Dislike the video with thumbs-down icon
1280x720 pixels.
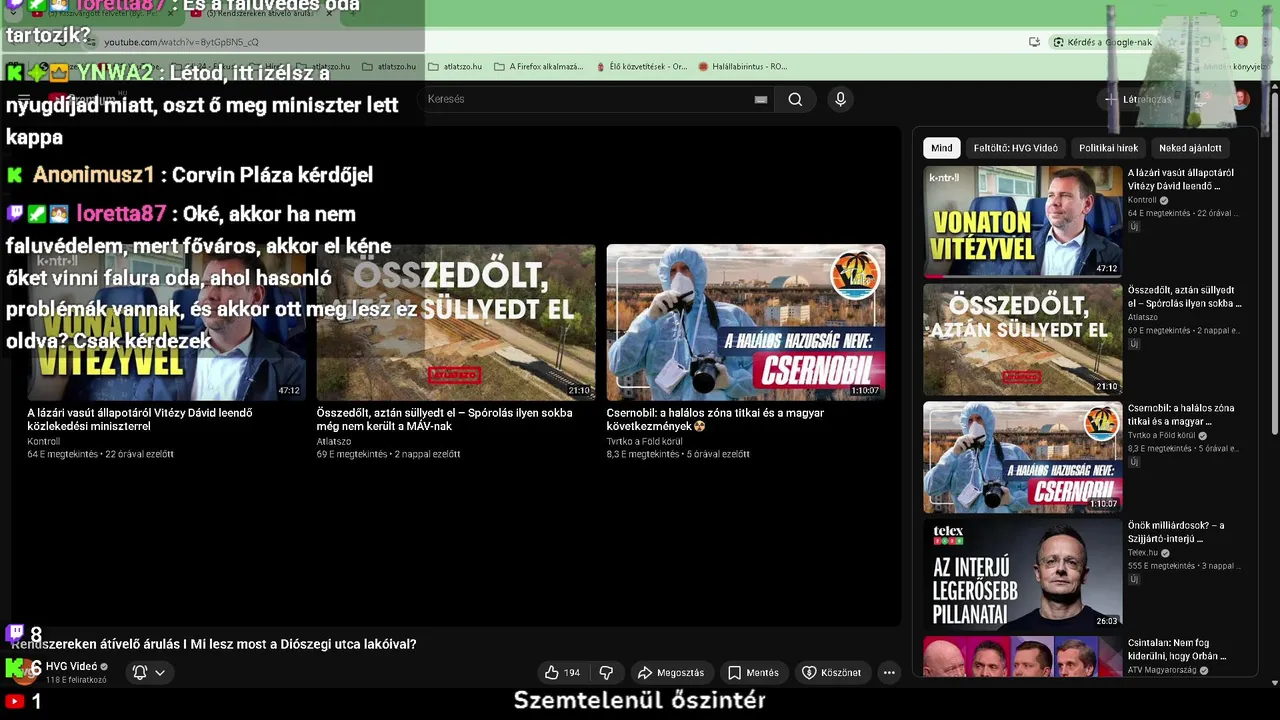click(x=606, y=672)
